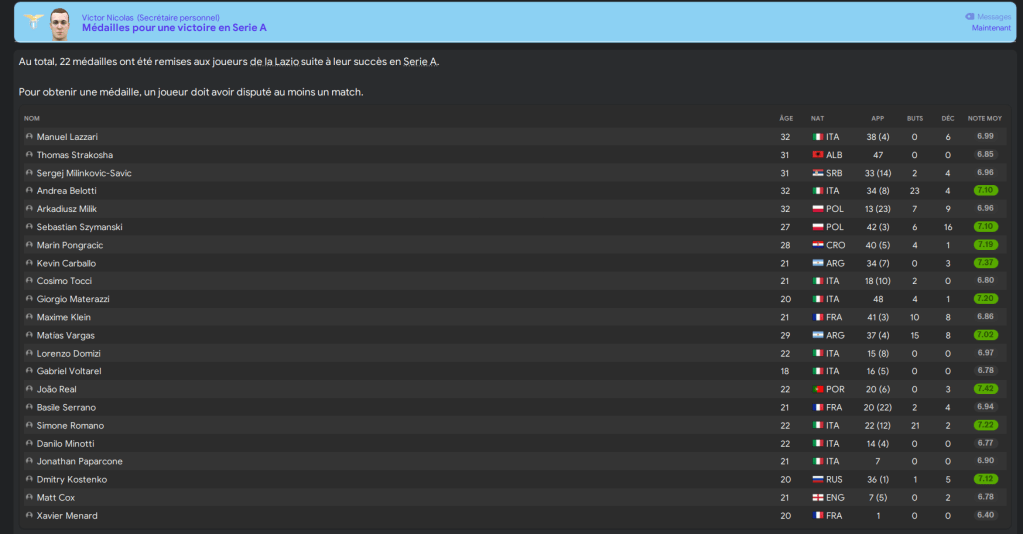Screen dimensions: 1023x534
Task: Sort table by NOM column header
Action: point(32,118)
